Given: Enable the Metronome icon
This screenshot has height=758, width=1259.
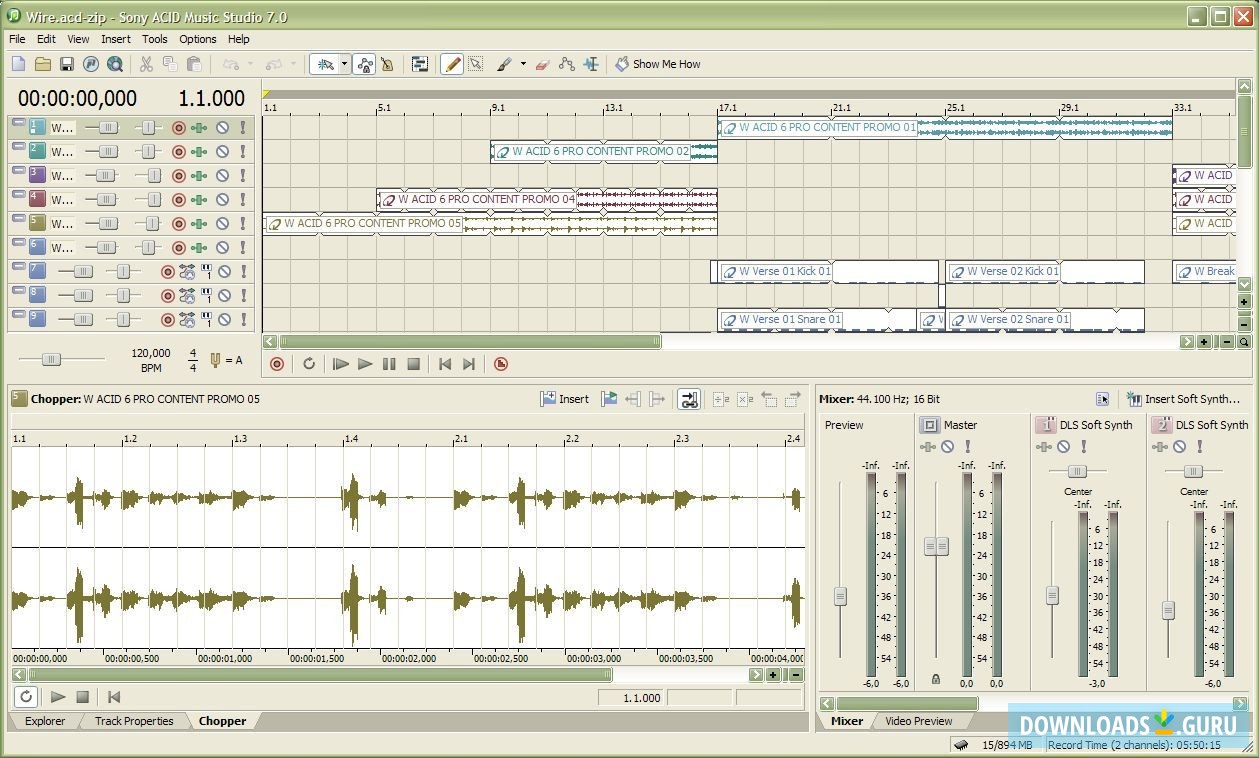Looking at the screenshot, I should coord(387,64).
